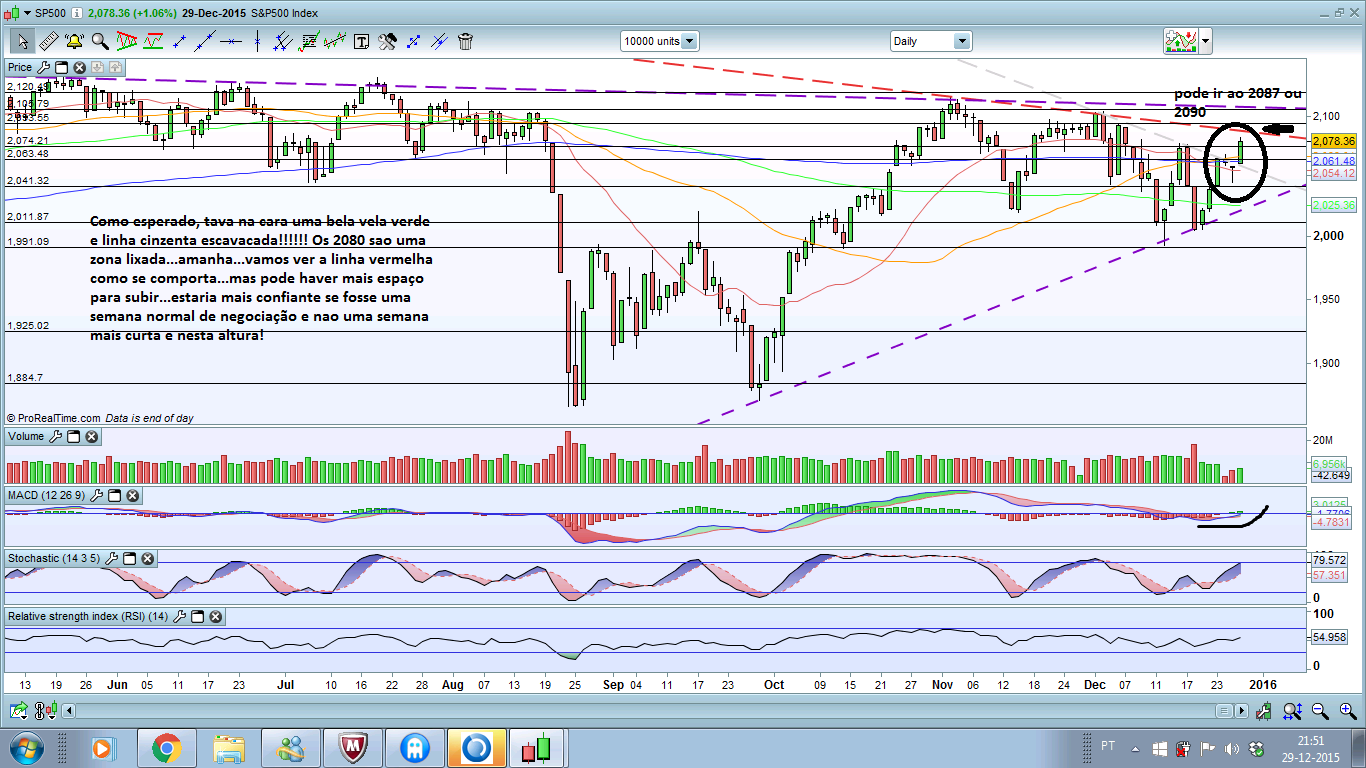The width and height of the screenshot is (1366, 768).
Task: Select the text annotation tool
Action: pos(361,41)
